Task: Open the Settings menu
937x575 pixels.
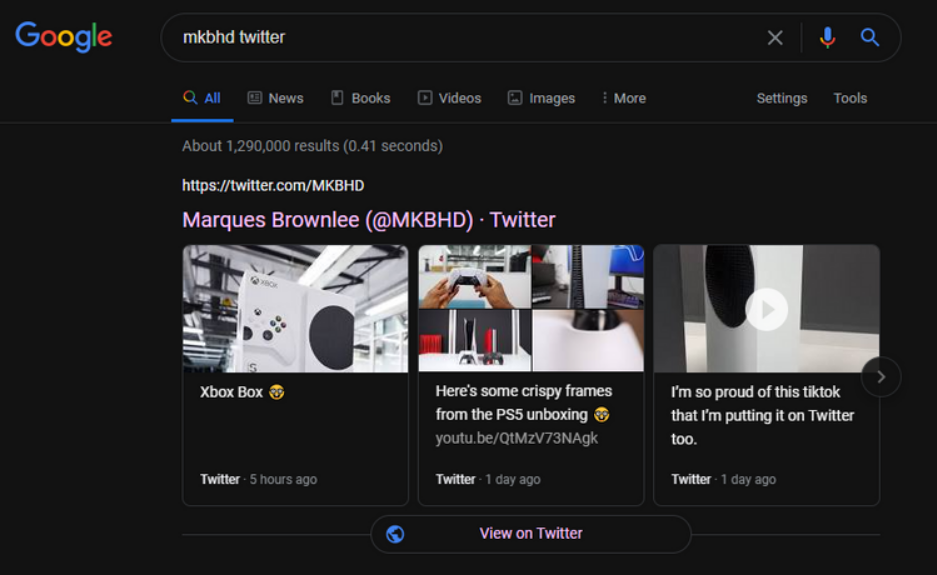Action: [781, 98]
